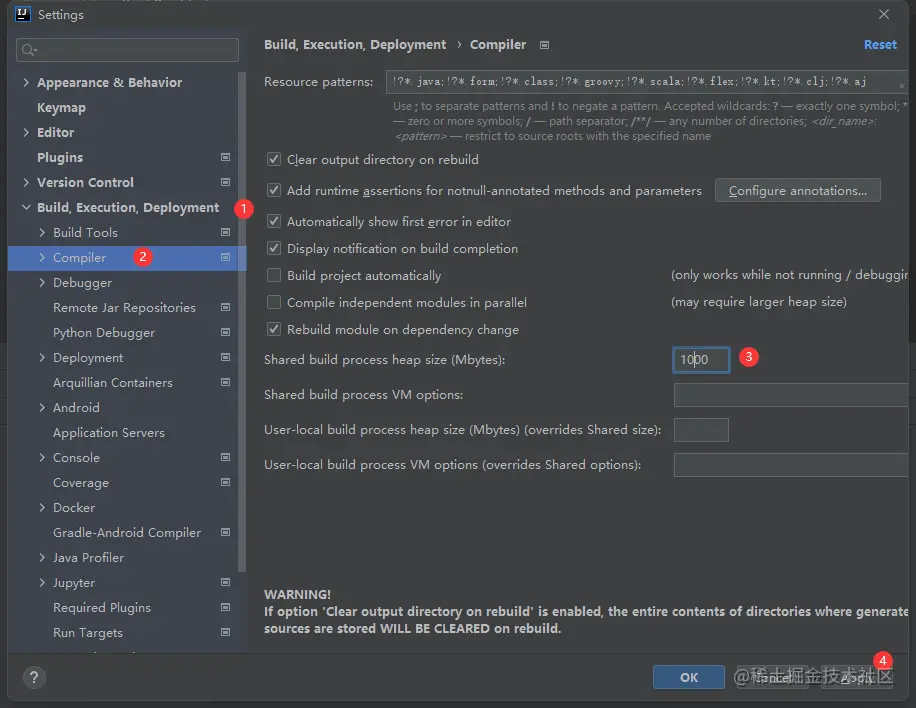Open the Plugins settings page

(x=60, y=157)
